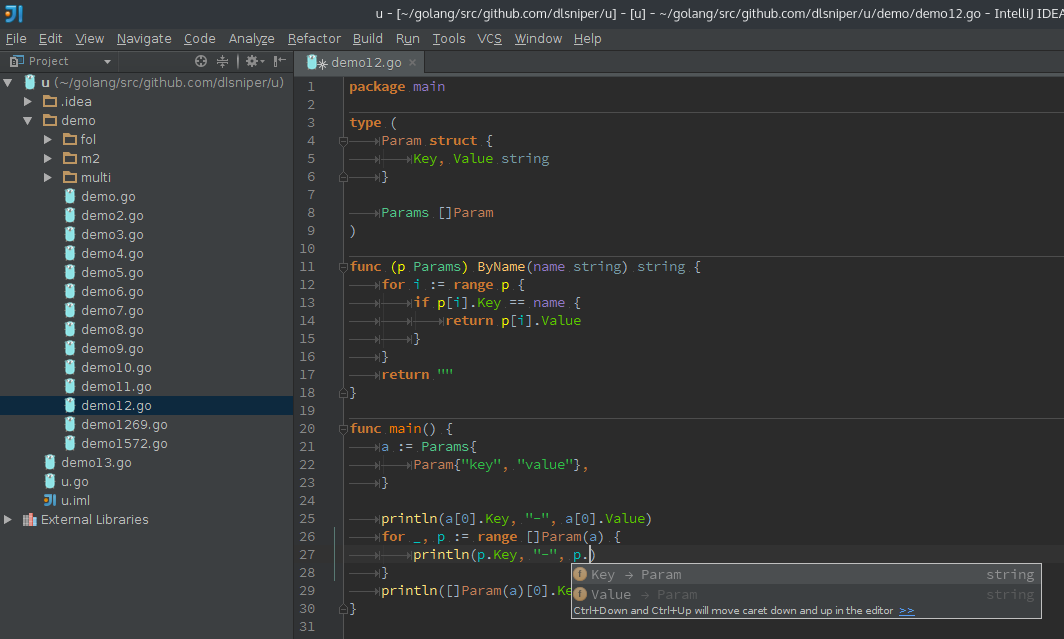Hide the Project tool window
This screenshot has height=639, width=1064.
[x=277, y=61]
